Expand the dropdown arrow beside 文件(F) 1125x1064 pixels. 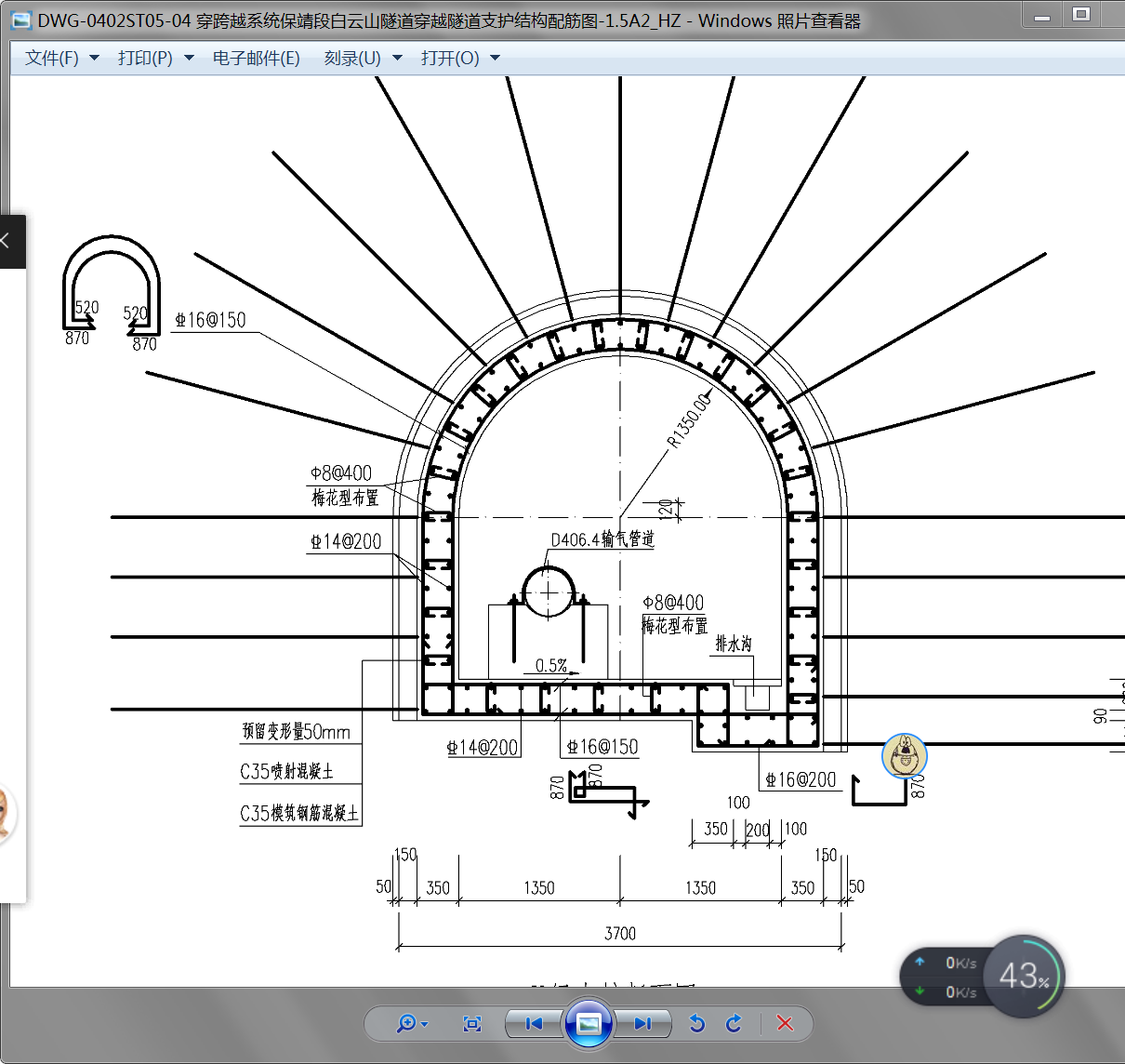tap(94, 58)
